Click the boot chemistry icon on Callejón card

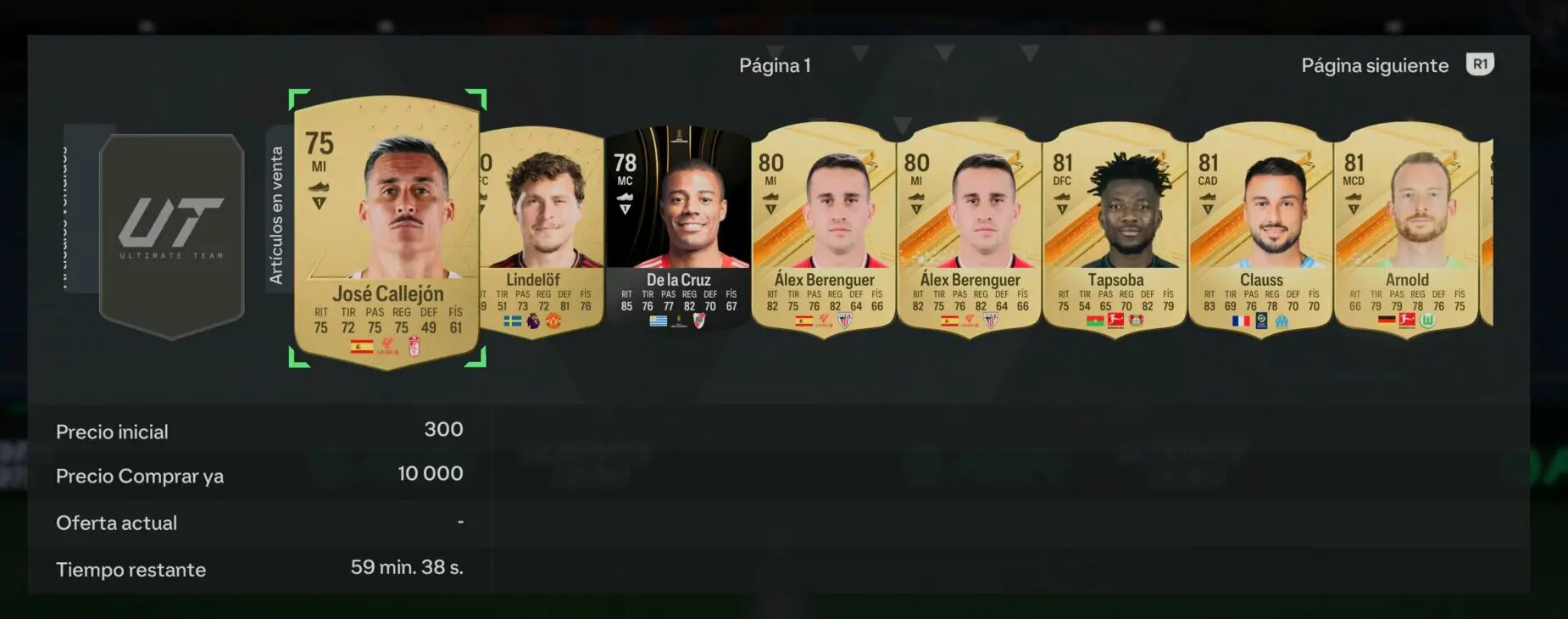319,187
